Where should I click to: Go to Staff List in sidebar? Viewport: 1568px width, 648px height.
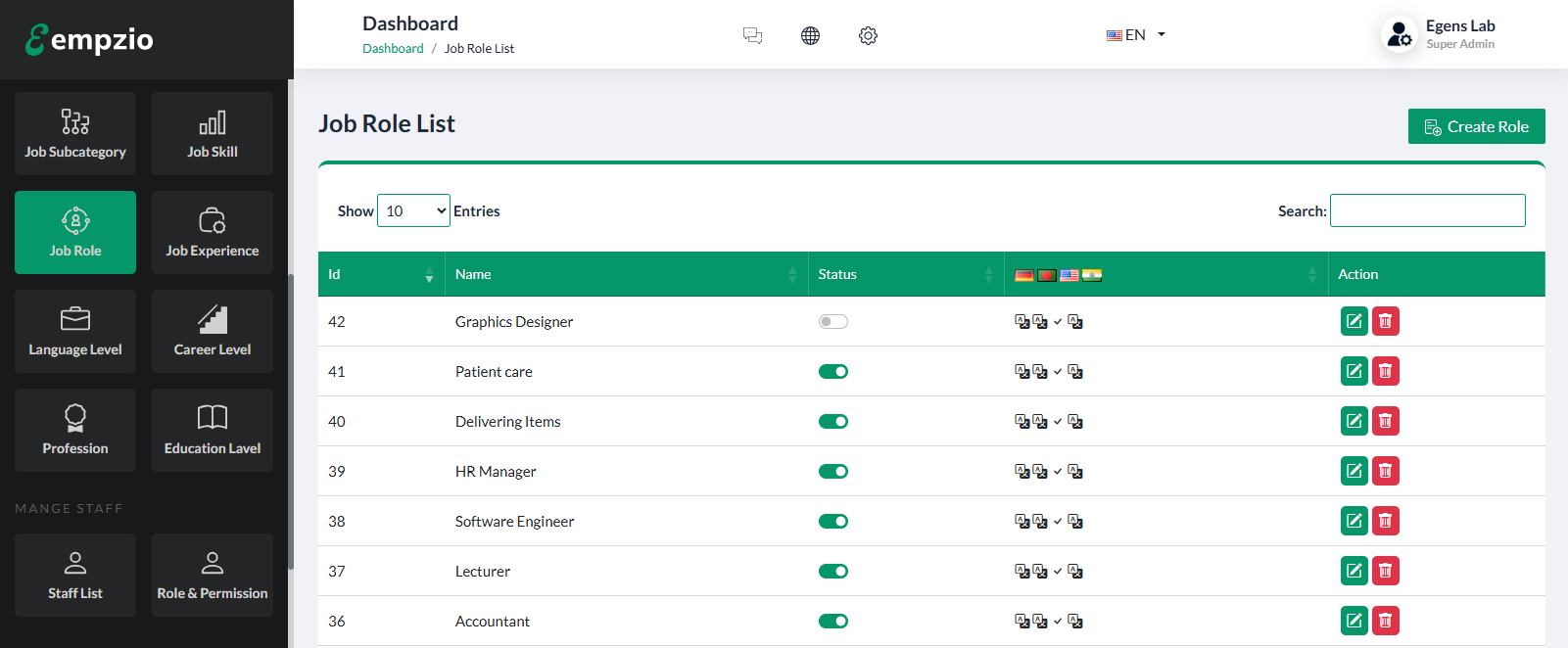pyautogui.click(x=75, y=576)
